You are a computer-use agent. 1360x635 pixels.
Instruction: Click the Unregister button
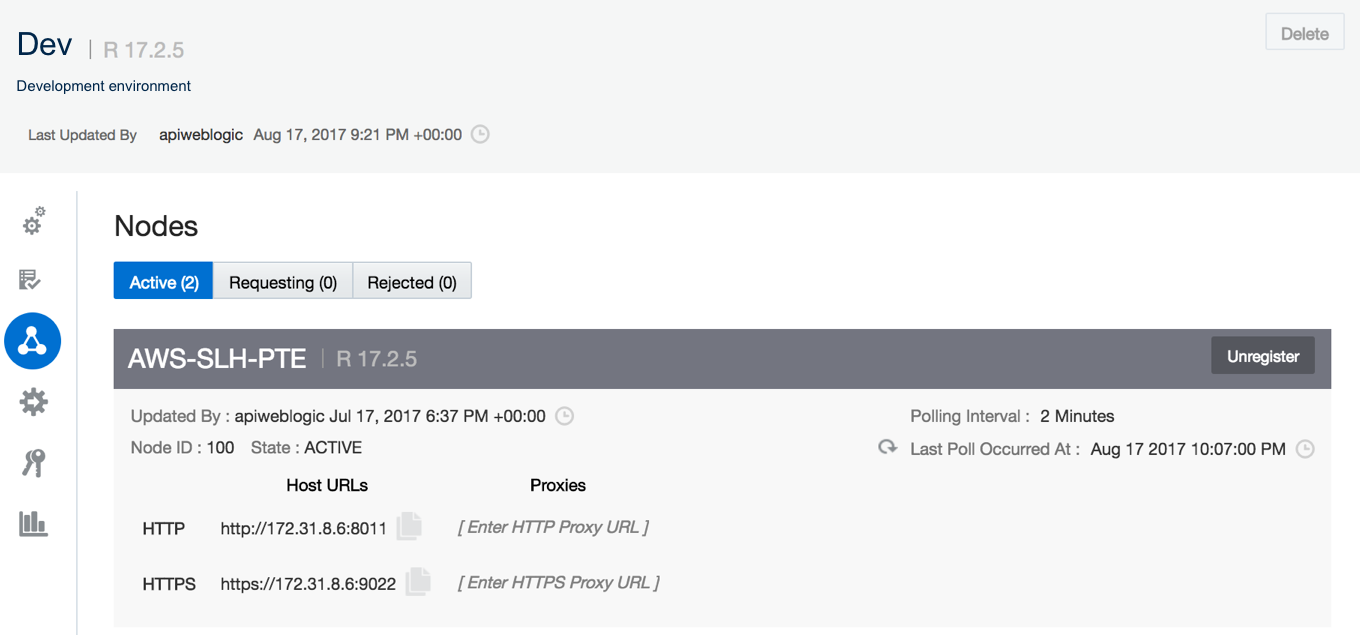click(x=1263, y=356)
